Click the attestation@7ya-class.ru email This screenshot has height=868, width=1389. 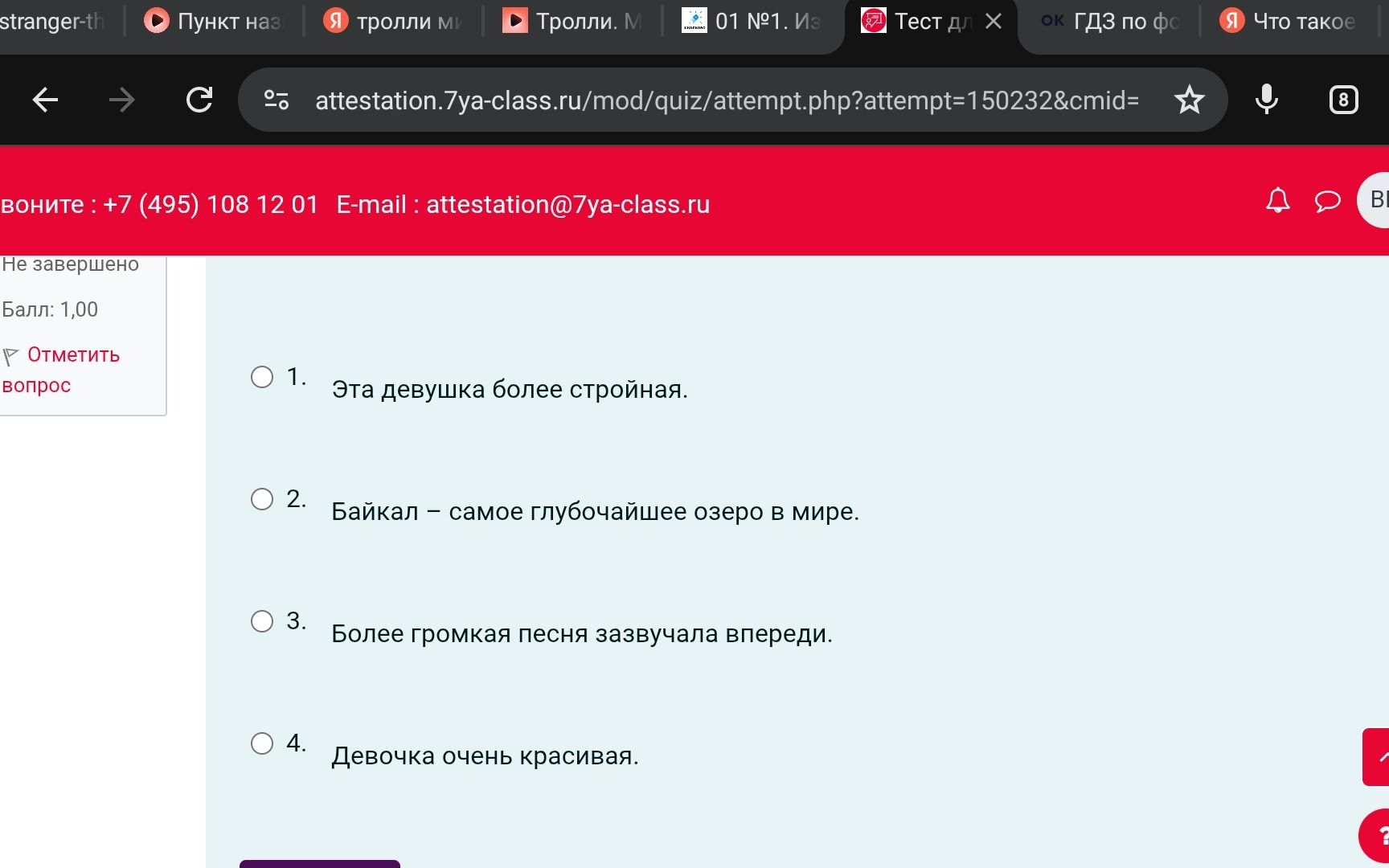click(x=567, y=204)
